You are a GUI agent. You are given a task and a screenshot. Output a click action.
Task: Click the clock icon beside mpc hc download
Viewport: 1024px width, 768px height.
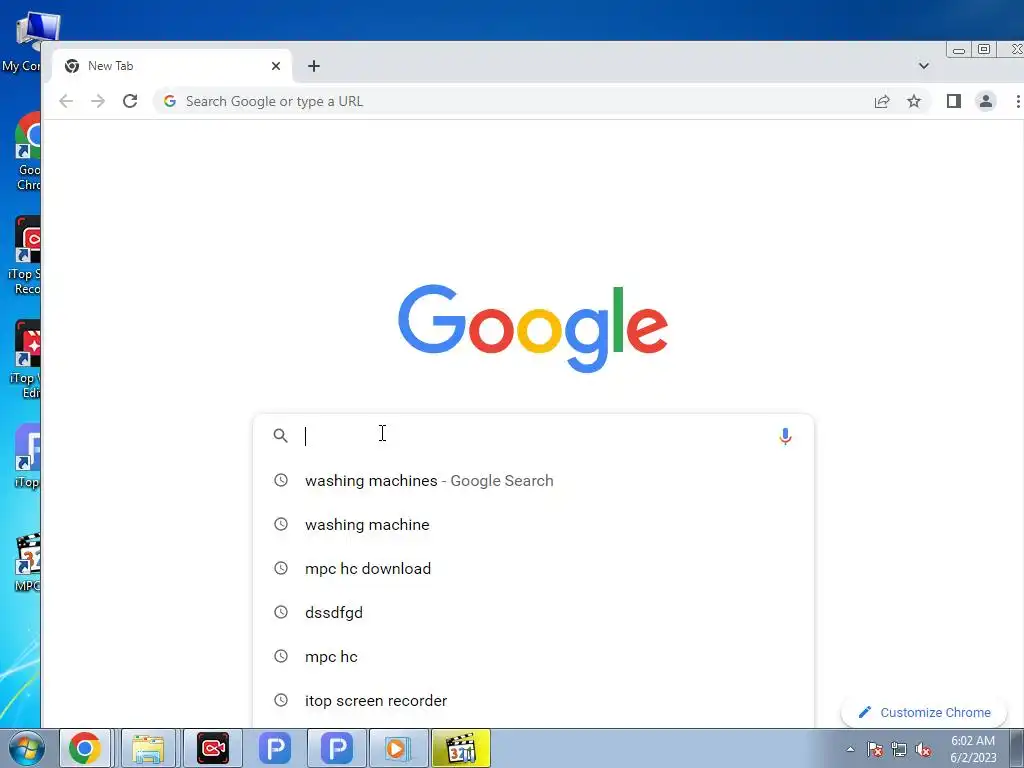point(281,568)
